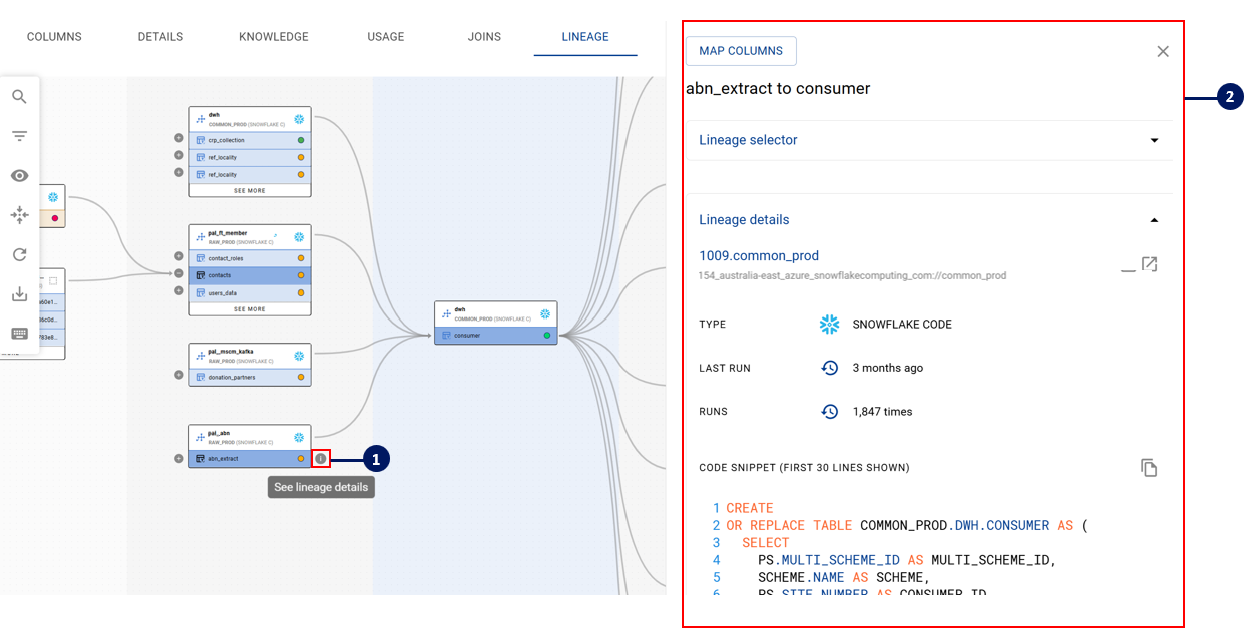Copy the code snippet
Screen dimensions: 1248x636
tap(1149, 468)
